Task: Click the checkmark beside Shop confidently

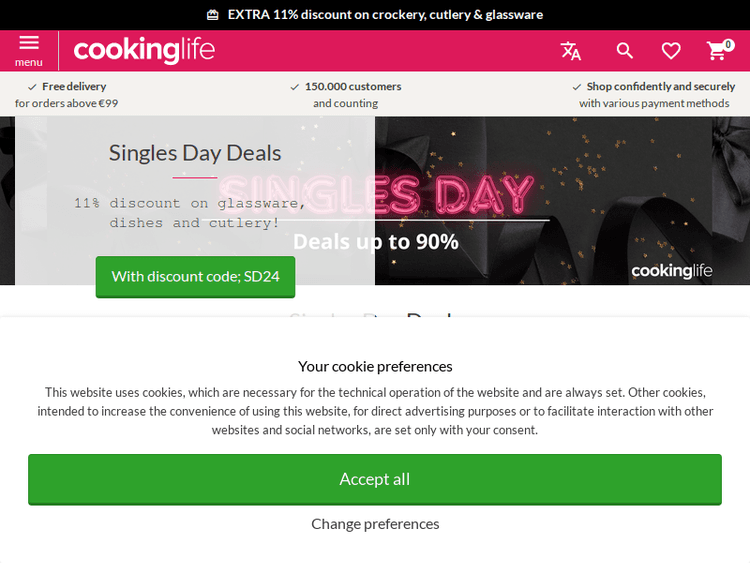Action: coord(577,87)
